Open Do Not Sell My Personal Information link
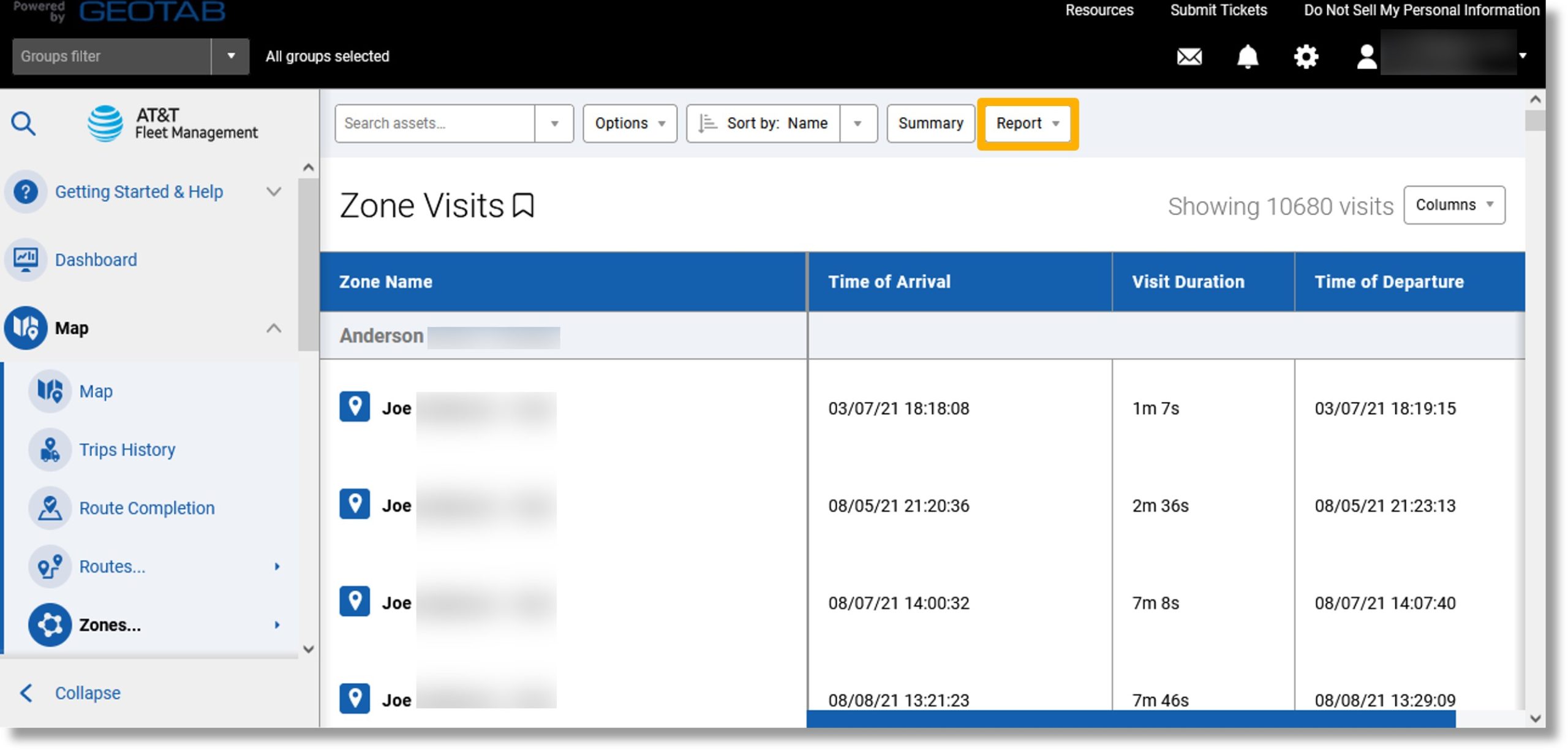 (x=1422, y=10)
